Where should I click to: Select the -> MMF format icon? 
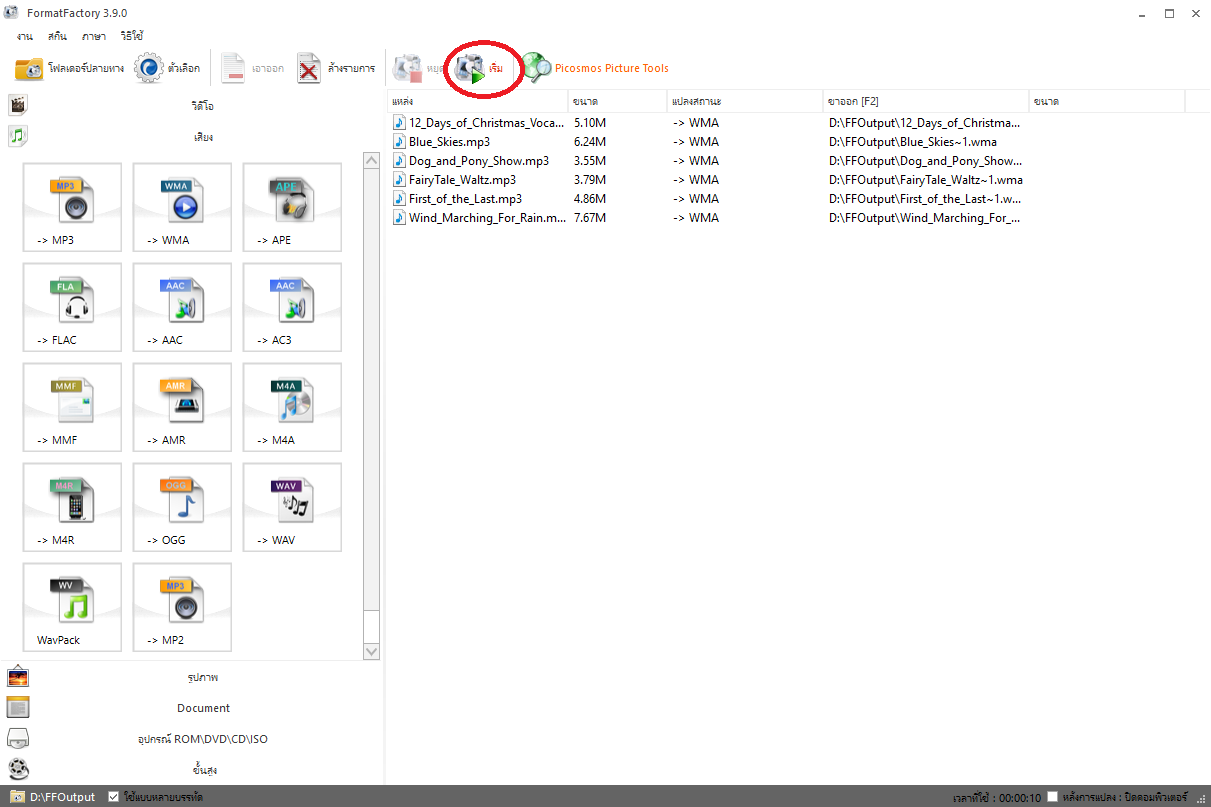pyautogui.click(x=72, y=407)
